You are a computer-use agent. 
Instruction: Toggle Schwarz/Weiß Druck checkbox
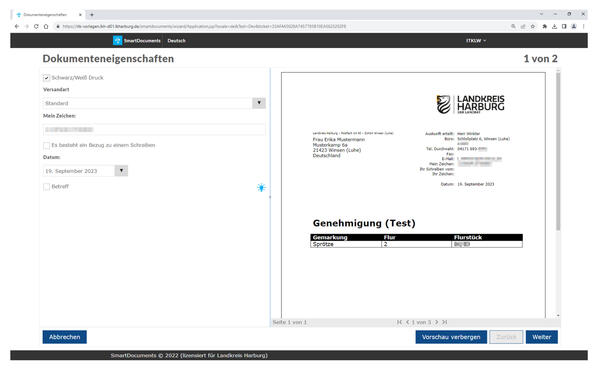click(47, 78)
